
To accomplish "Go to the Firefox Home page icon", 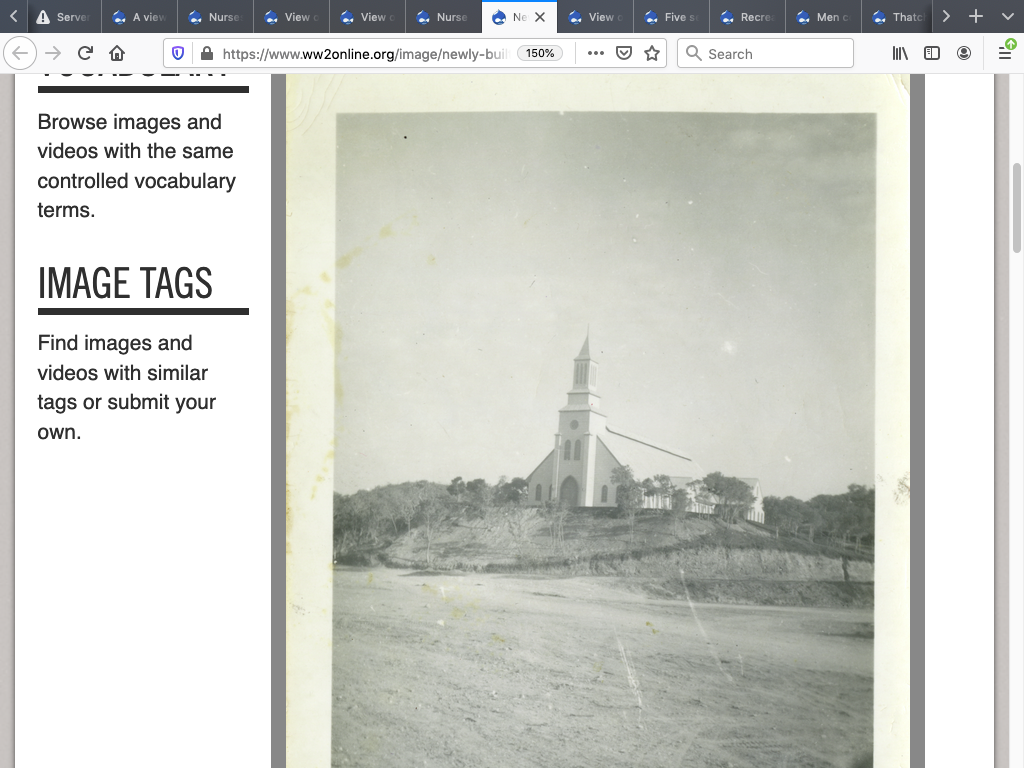I will (x=117, y=53).
